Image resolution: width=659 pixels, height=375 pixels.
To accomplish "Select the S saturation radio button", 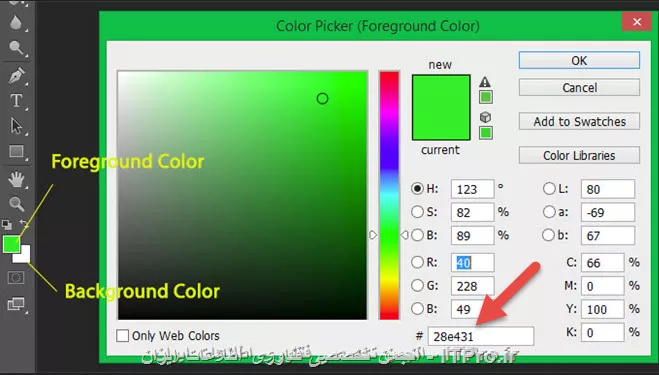I will click(x=417, y=211).
